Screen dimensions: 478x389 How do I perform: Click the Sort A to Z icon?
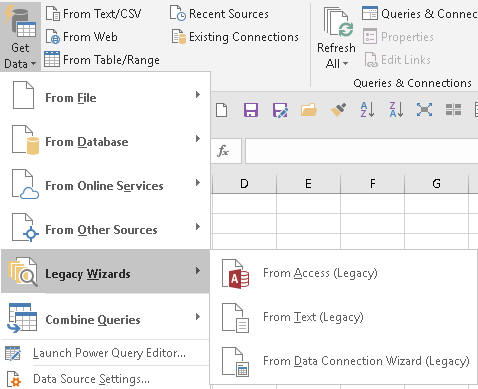click(367, 110)
